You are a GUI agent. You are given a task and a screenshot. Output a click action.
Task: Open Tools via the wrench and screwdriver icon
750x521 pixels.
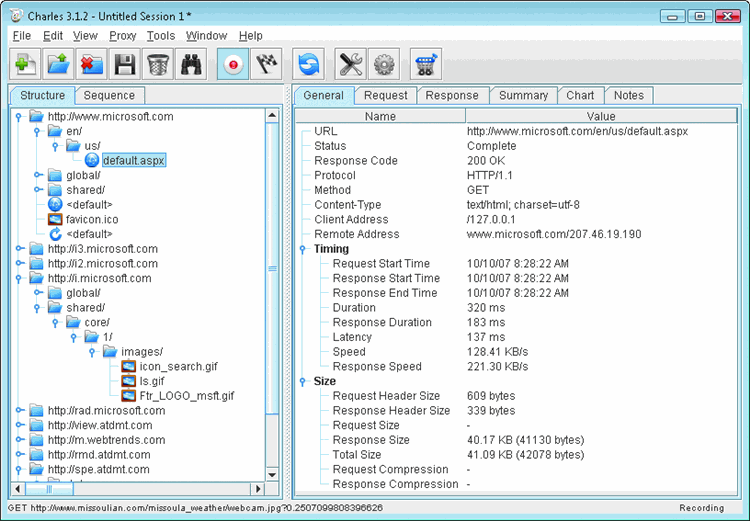point(351,64)
